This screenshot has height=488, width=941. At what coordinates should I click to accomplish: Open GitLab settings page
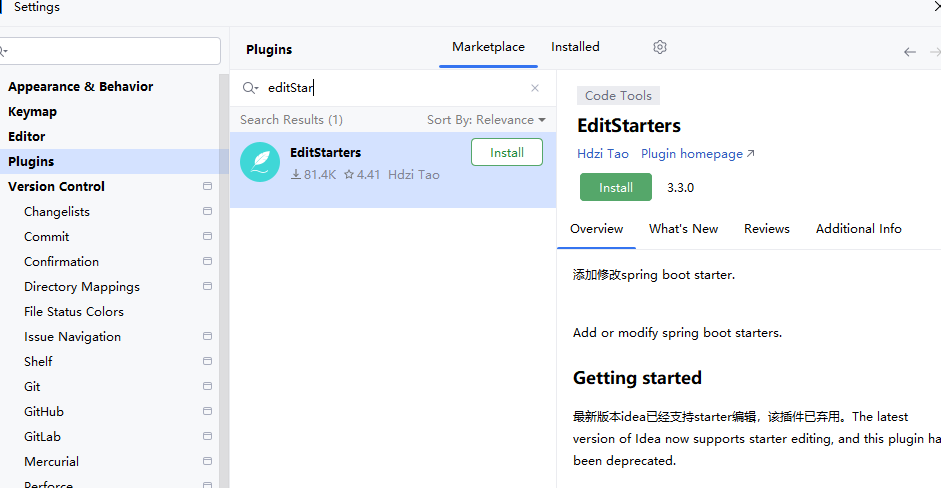click(x=43, y=436)
